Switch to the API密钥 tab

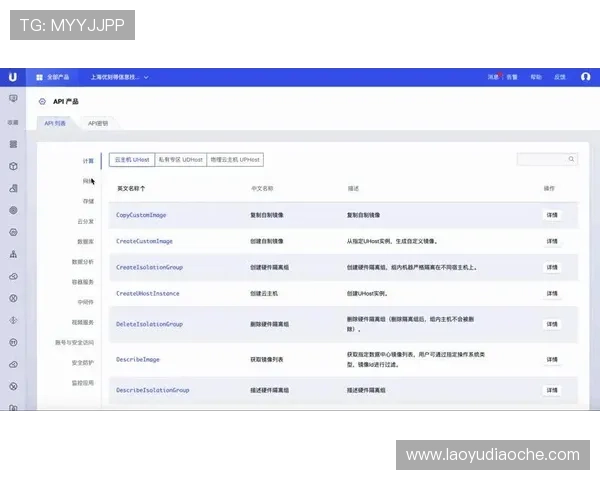pyautogui.click(x=98, y=123)
